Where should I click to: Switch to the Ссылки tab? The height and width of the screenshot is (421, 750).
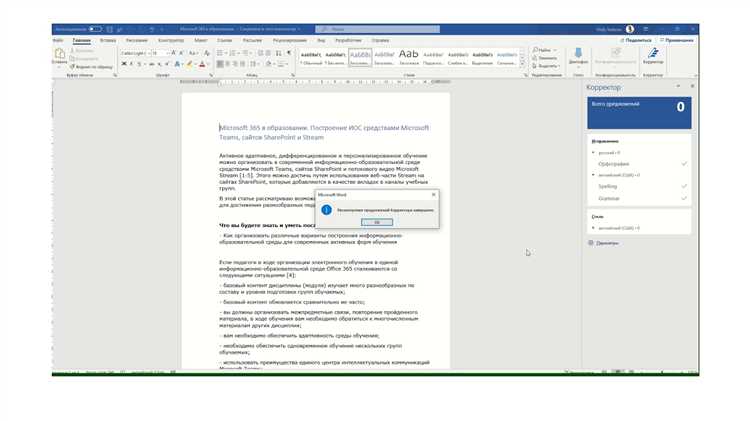[x=224, y=41]
